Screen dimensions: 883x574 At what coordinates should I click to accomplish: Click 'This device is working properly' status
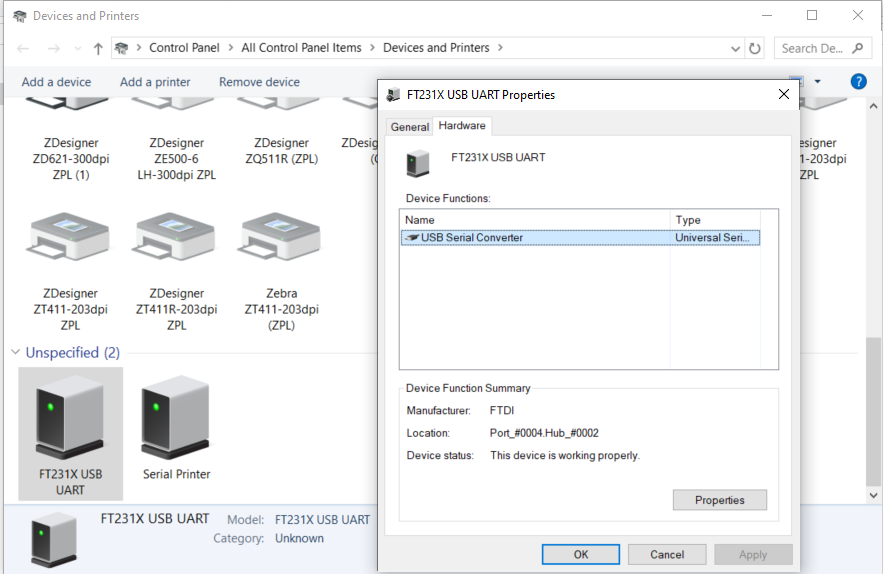pyautogui.click(x=565, y=455)
